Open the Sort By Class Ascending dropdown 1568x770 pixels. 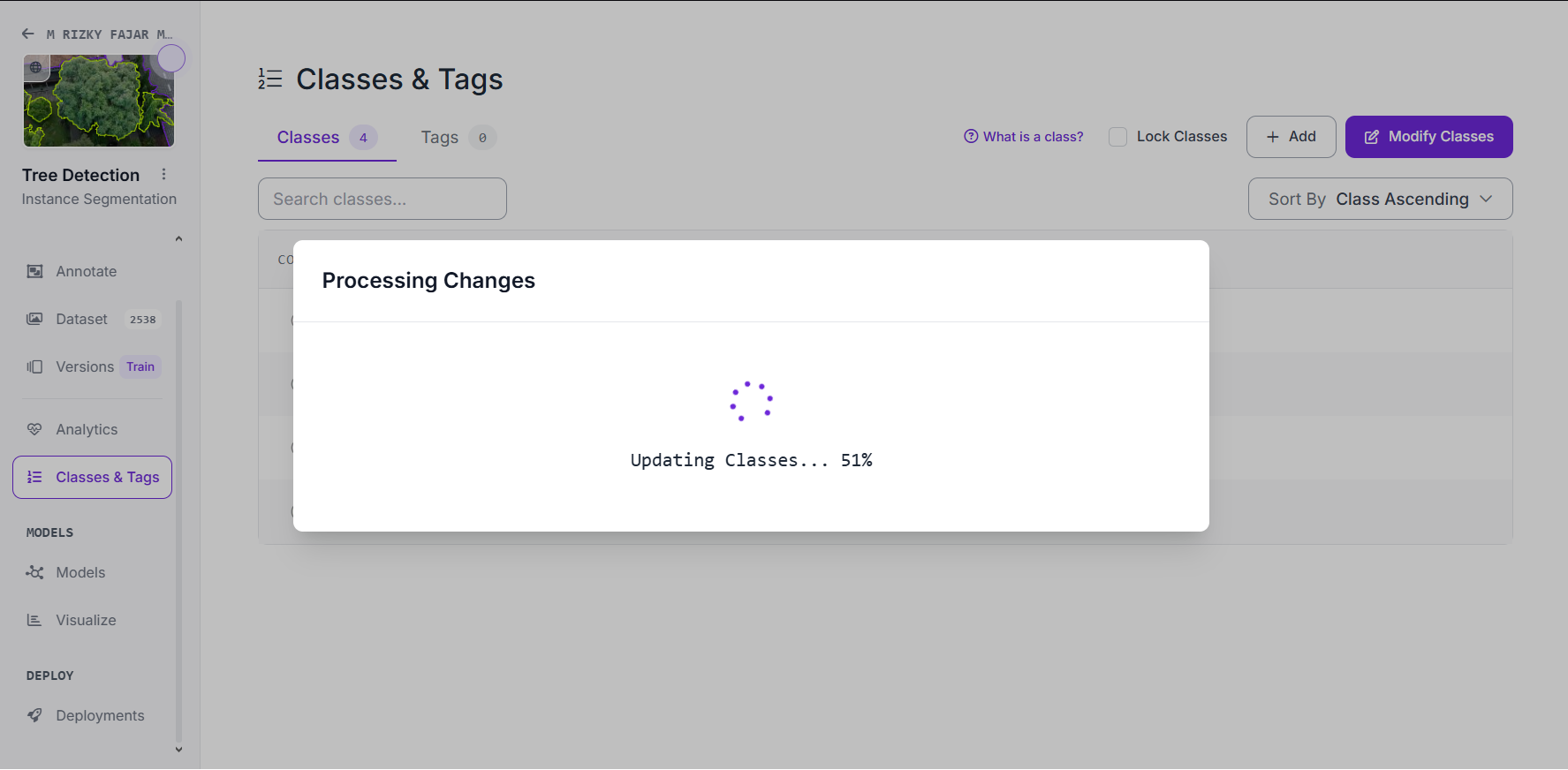click(1380, 199)
